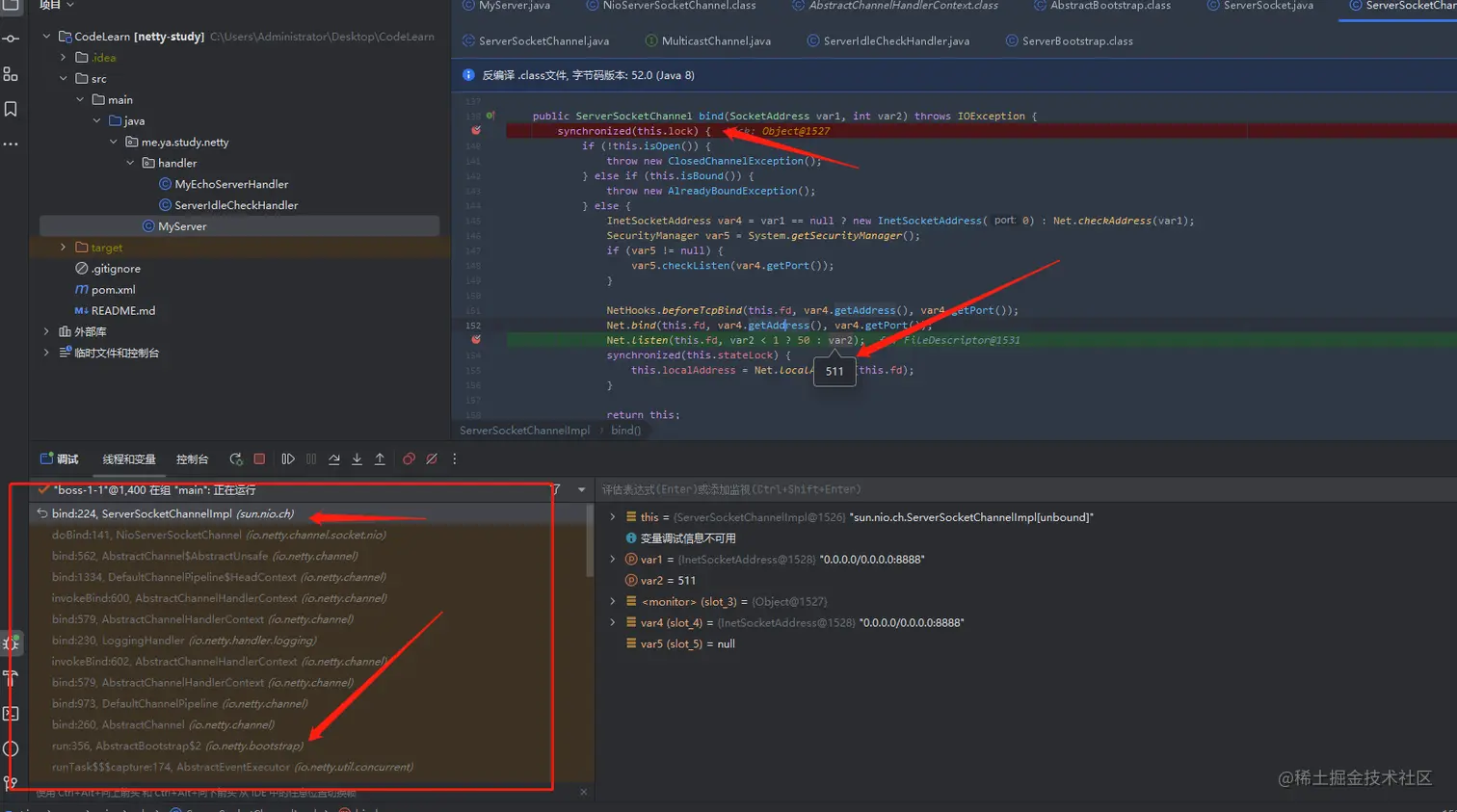This screenshot has height=812, width=1457.
Task: Switch to the MyServer.java editor tab
Action: (x=507, y=6)
